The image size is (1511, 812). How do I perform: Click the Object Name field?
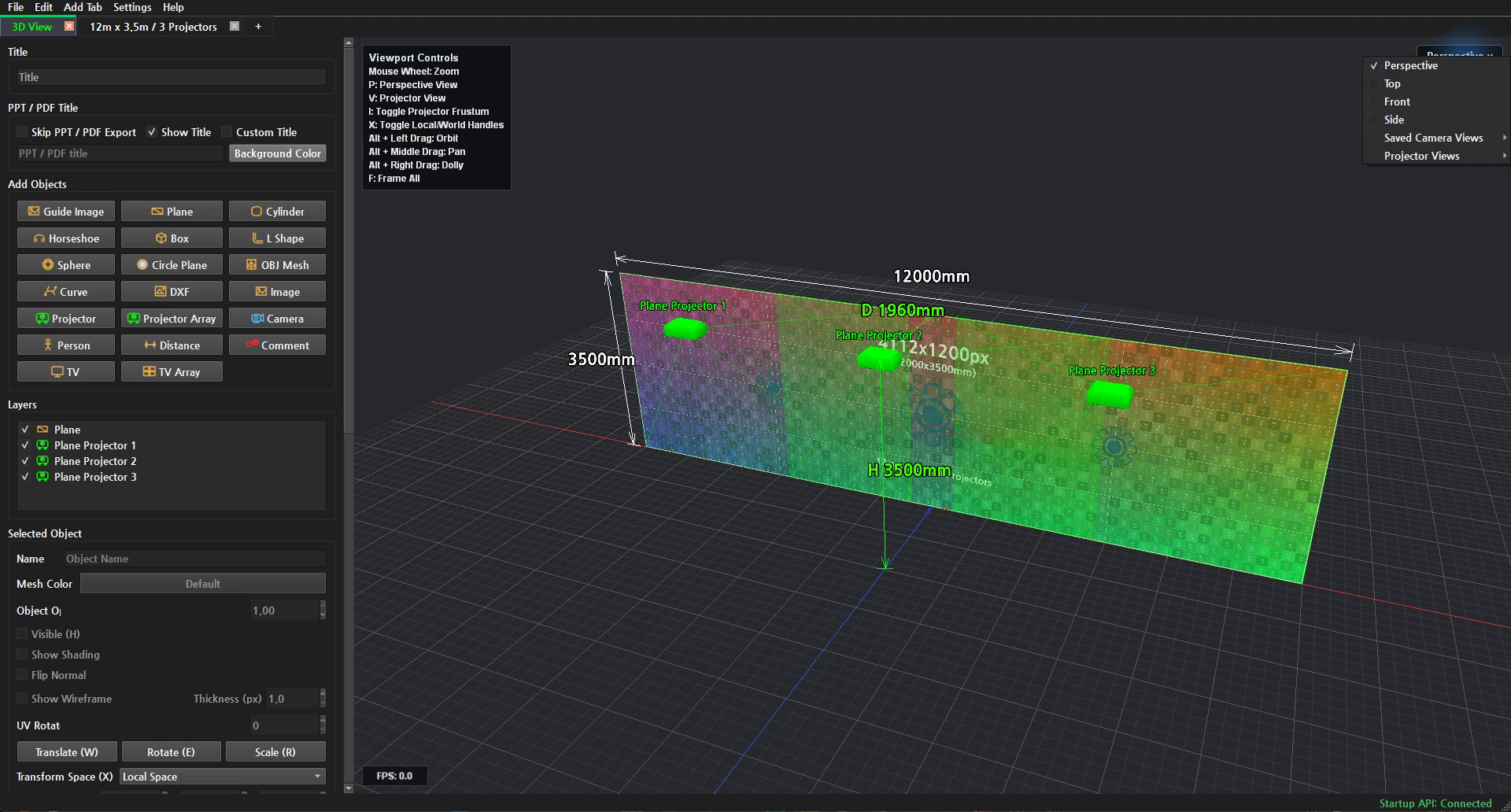(194, 559)
